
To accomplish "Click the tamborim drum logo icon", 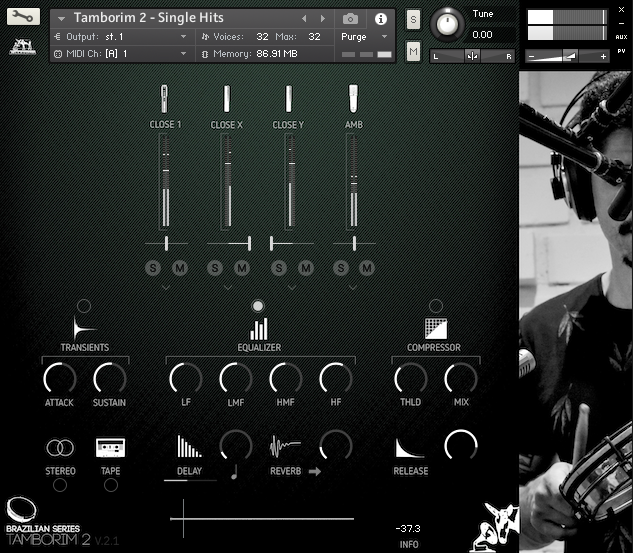I will pyautogui.click(x=21, y=509).
